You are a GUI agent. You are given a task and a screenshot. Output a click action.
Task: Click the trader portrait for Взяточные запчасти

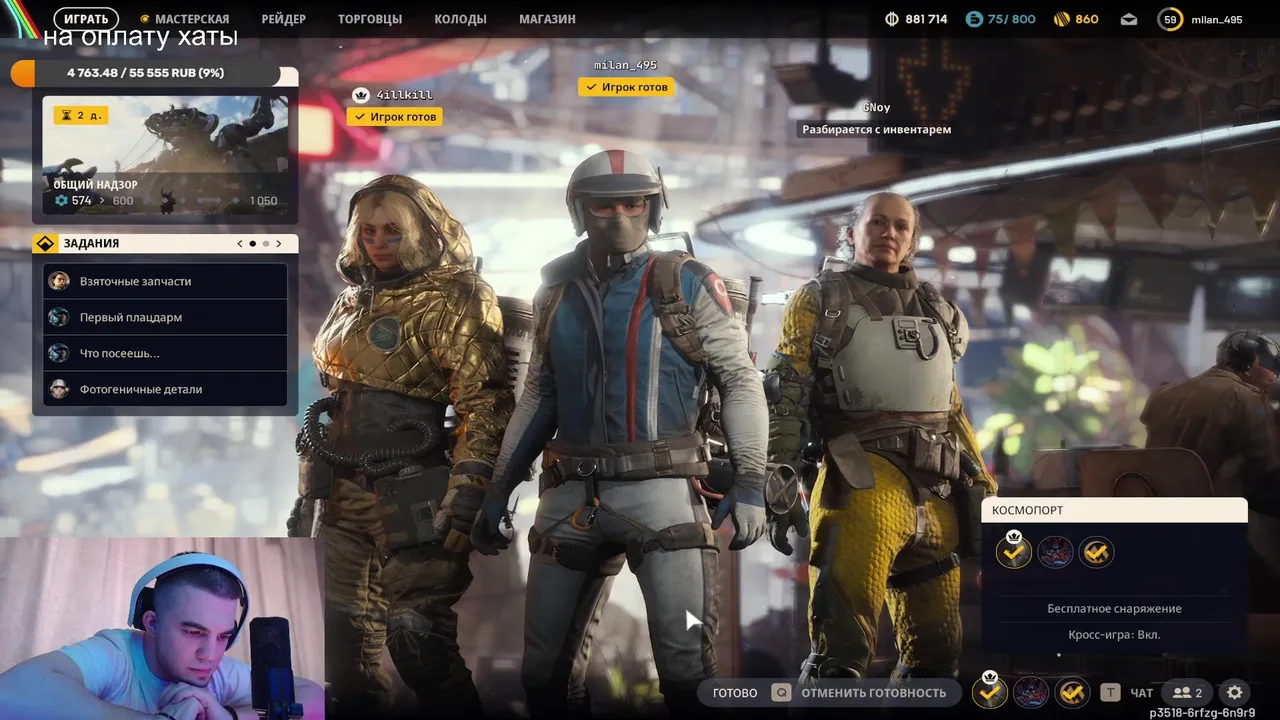(x=59, y=281)
